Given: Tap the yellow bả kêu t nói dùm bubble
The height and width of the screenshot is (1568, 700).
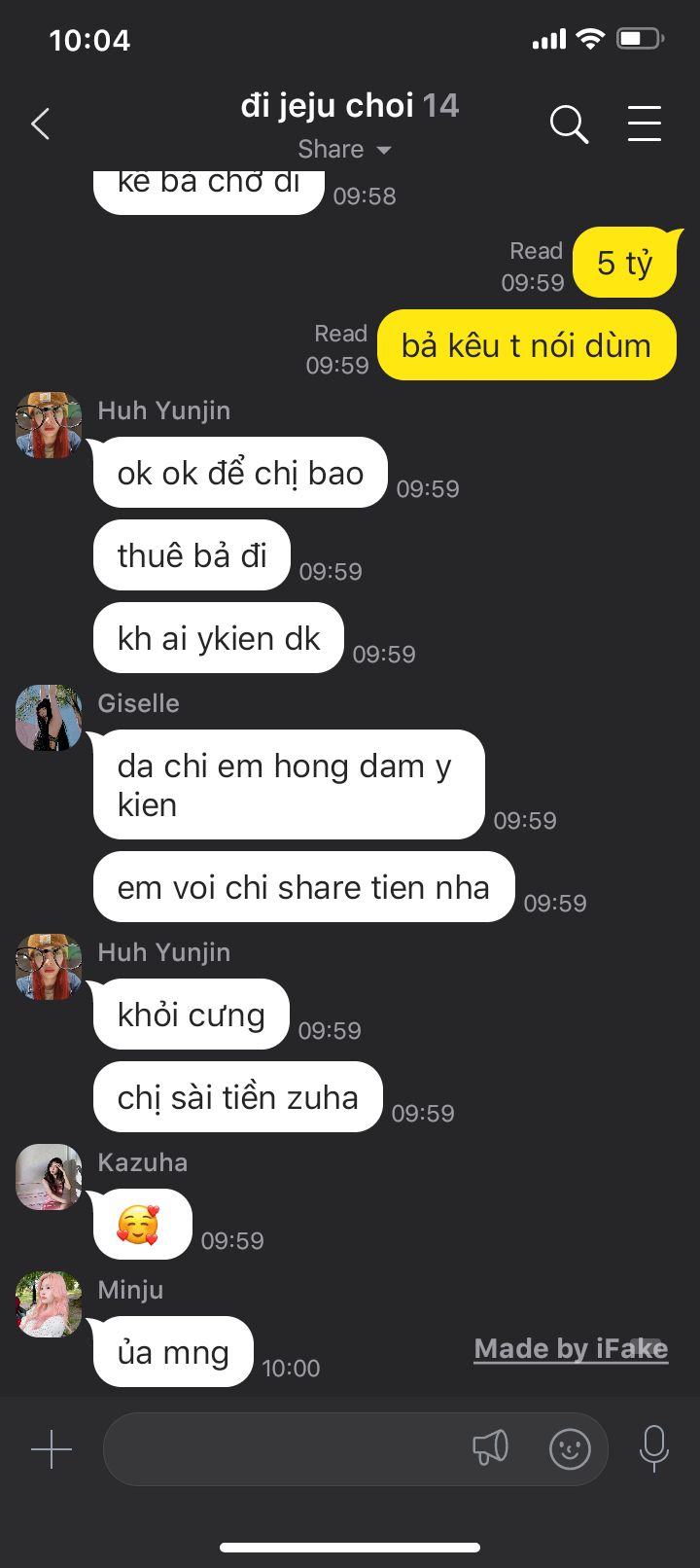Looking at the screenshot, I should coord(526,345).
